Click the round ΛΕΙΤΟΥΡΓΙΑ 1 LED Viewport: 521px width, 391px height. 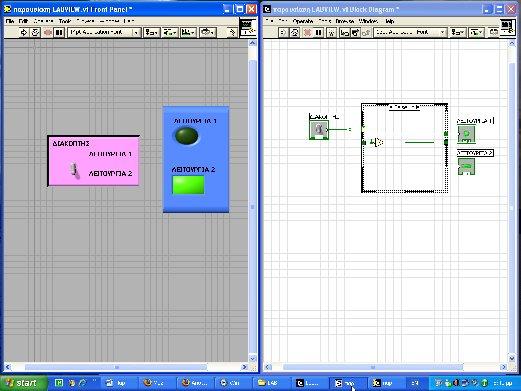point(186,136)
